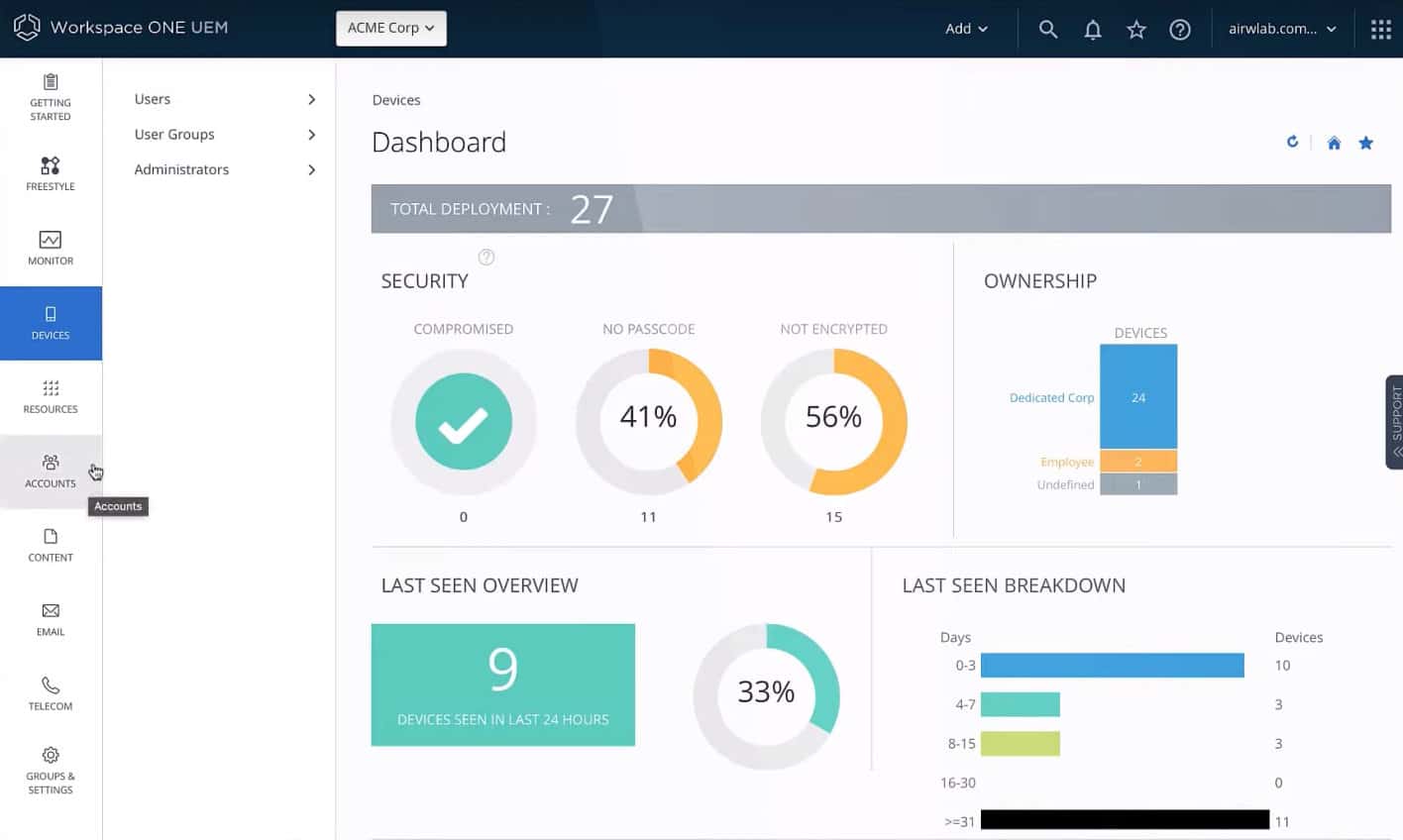Open Groups & Settings
The image size is (1403, 840).
tap(51, 770)
